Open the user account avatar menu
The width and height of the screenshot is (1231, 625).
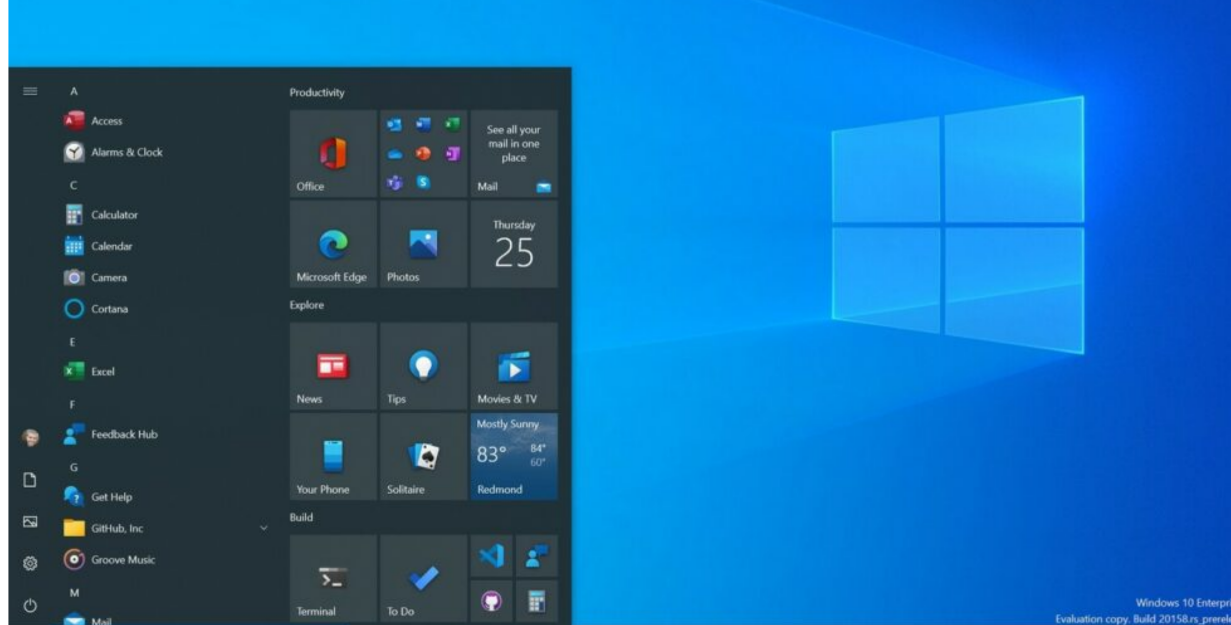[x=30, y=437]
